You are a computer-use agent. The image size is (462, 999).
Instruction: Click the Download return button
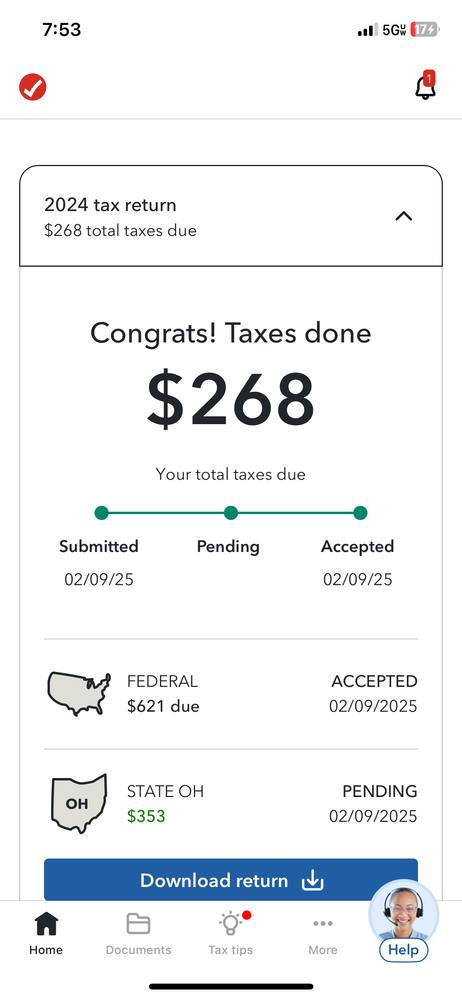(x=231, y=880)
